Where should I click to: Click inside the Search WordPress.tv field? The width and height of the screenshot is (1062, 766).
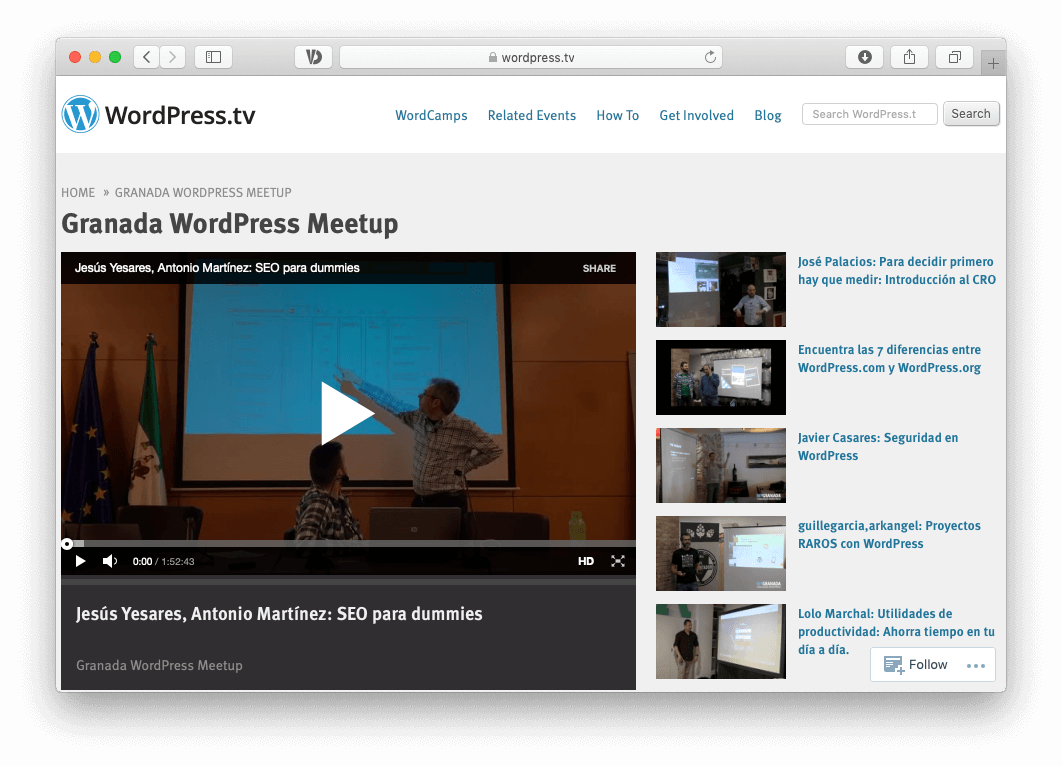coord(869,114)
